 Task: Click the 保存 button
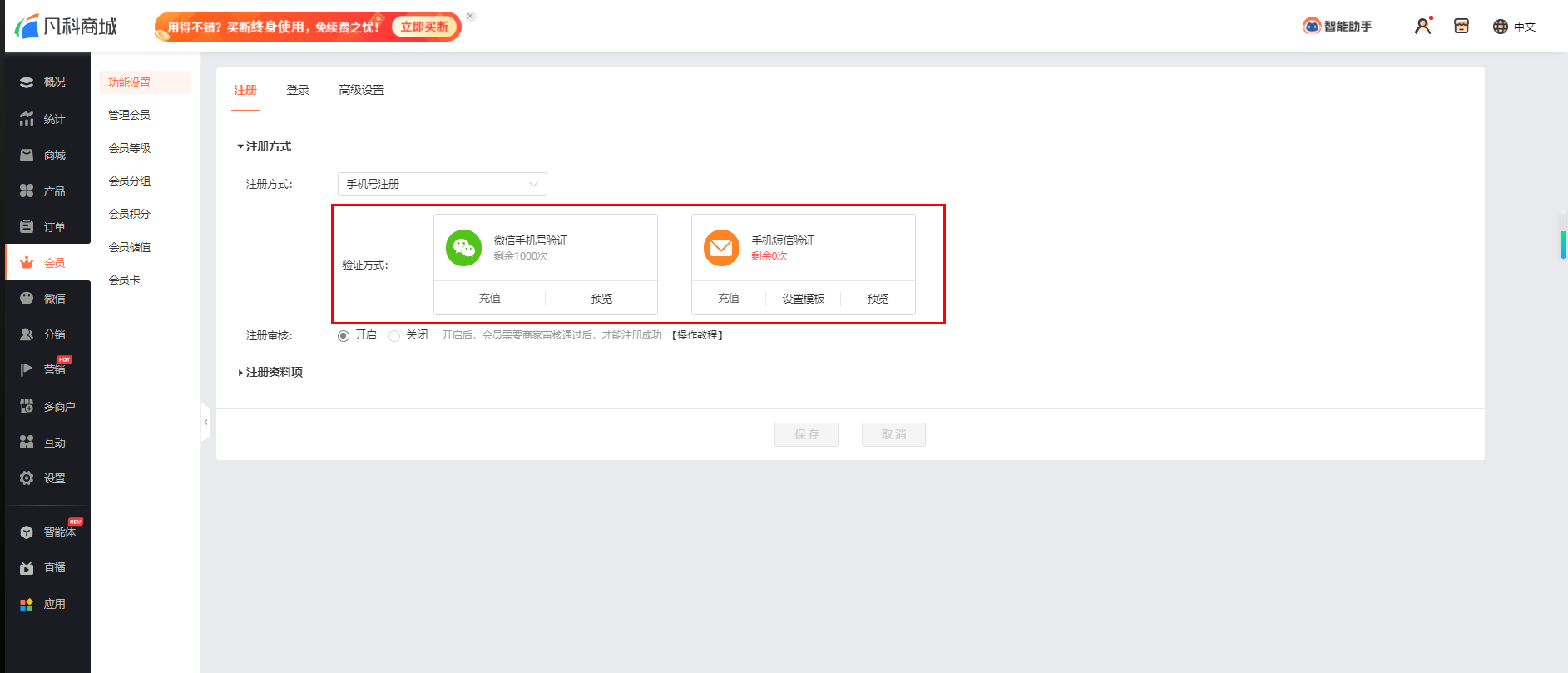pos(807,434)
